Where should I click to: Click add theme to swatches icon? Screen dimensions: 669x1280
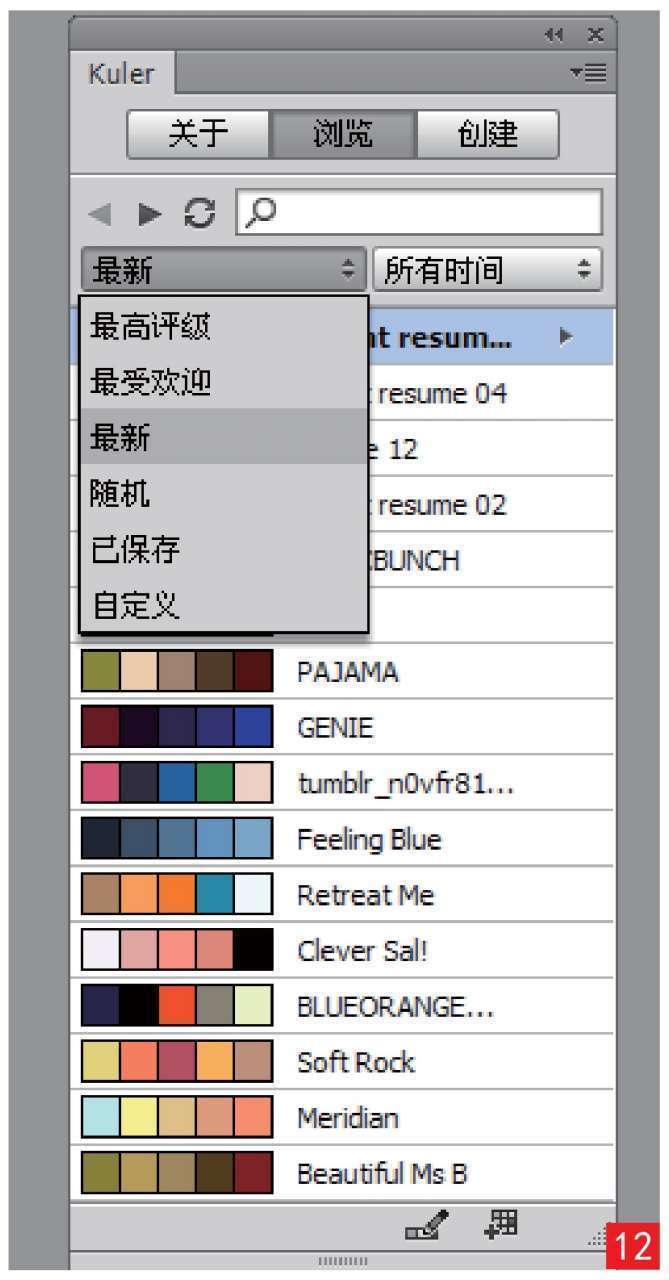click(x=500, y=1222)
